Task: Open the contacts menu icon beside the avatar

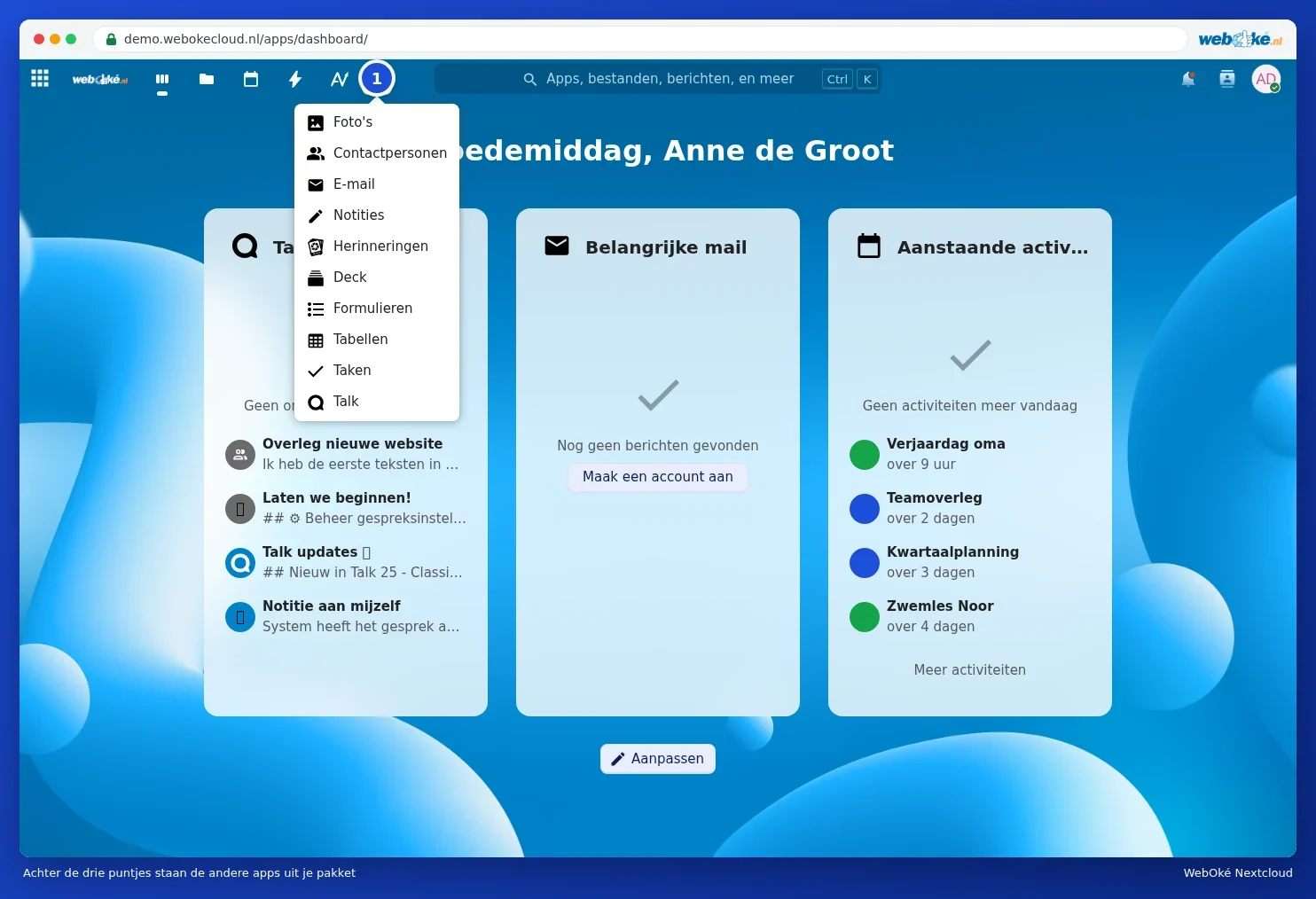Action: [x=1227, y=79]
